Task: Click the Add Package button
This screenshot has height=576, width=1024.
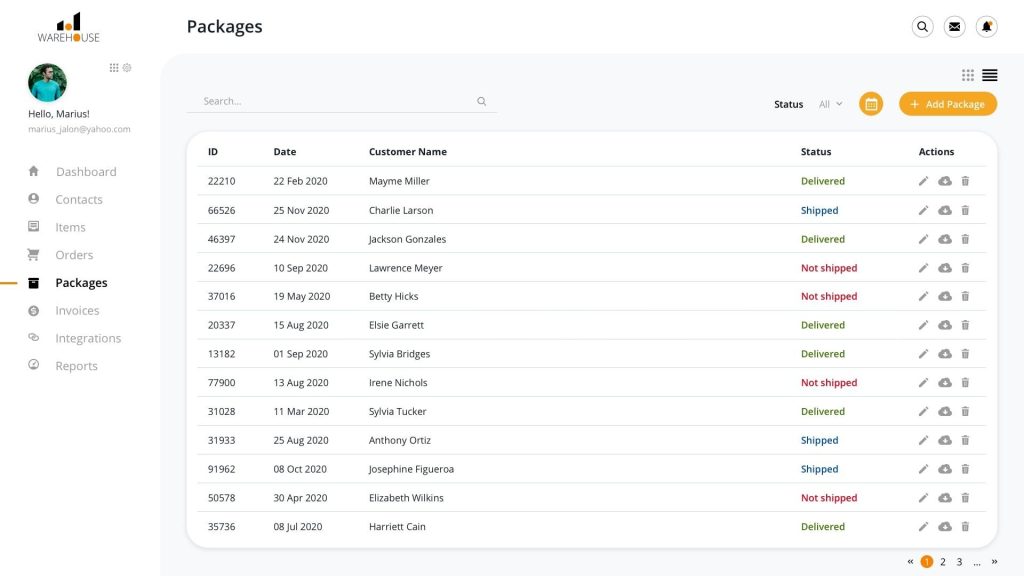Action: pos(947,104)
